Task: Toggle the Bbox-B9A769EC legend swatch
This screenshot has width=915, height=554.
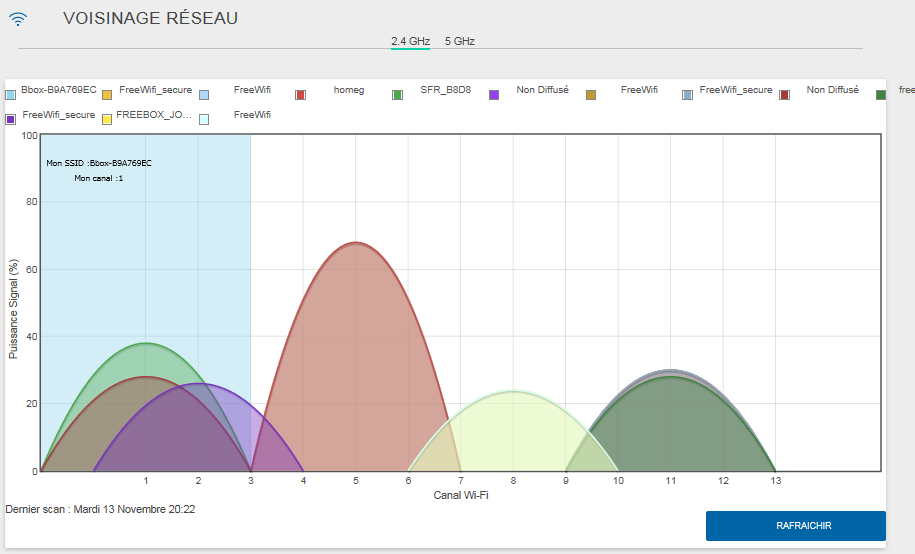Action: (11, 94)
